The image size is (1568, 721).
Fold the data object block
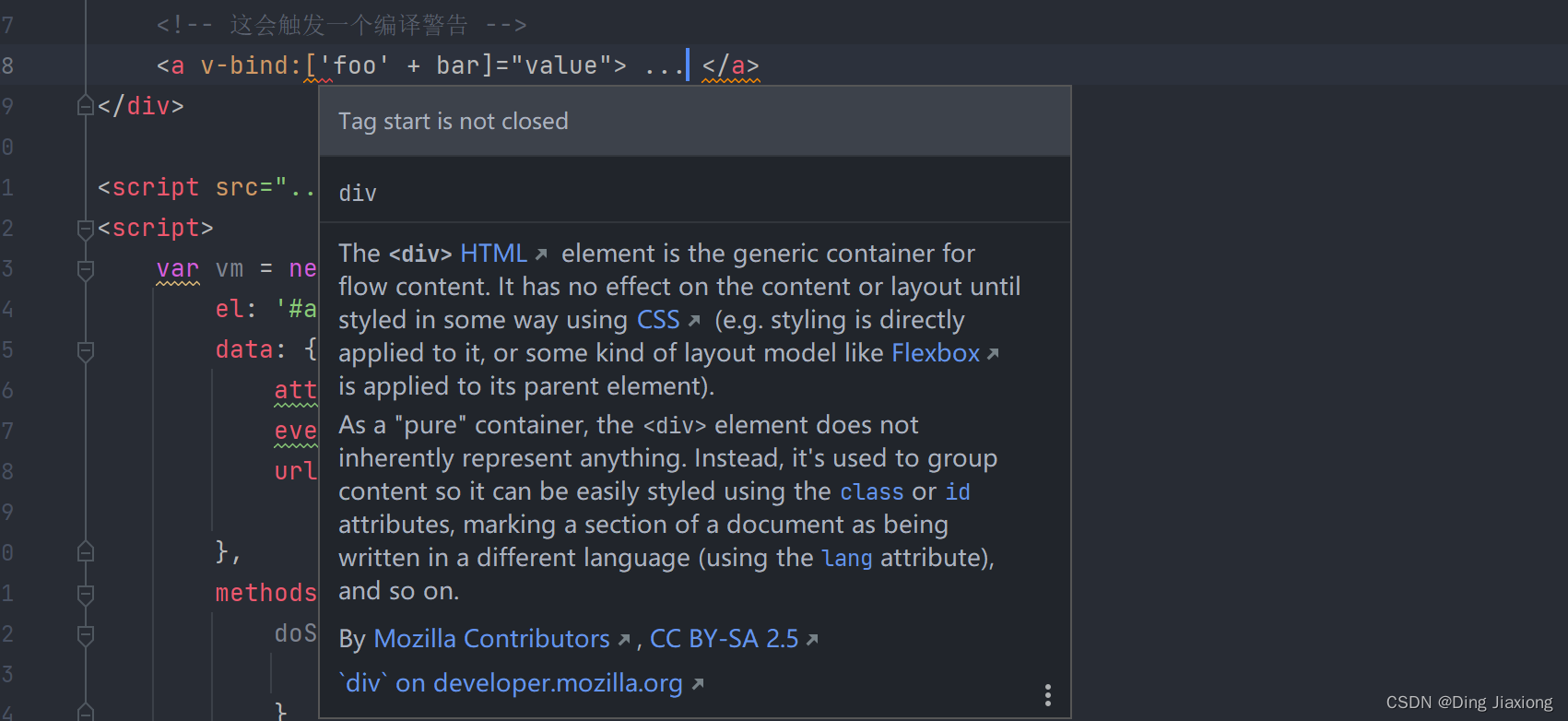click(x=86, y=350)
